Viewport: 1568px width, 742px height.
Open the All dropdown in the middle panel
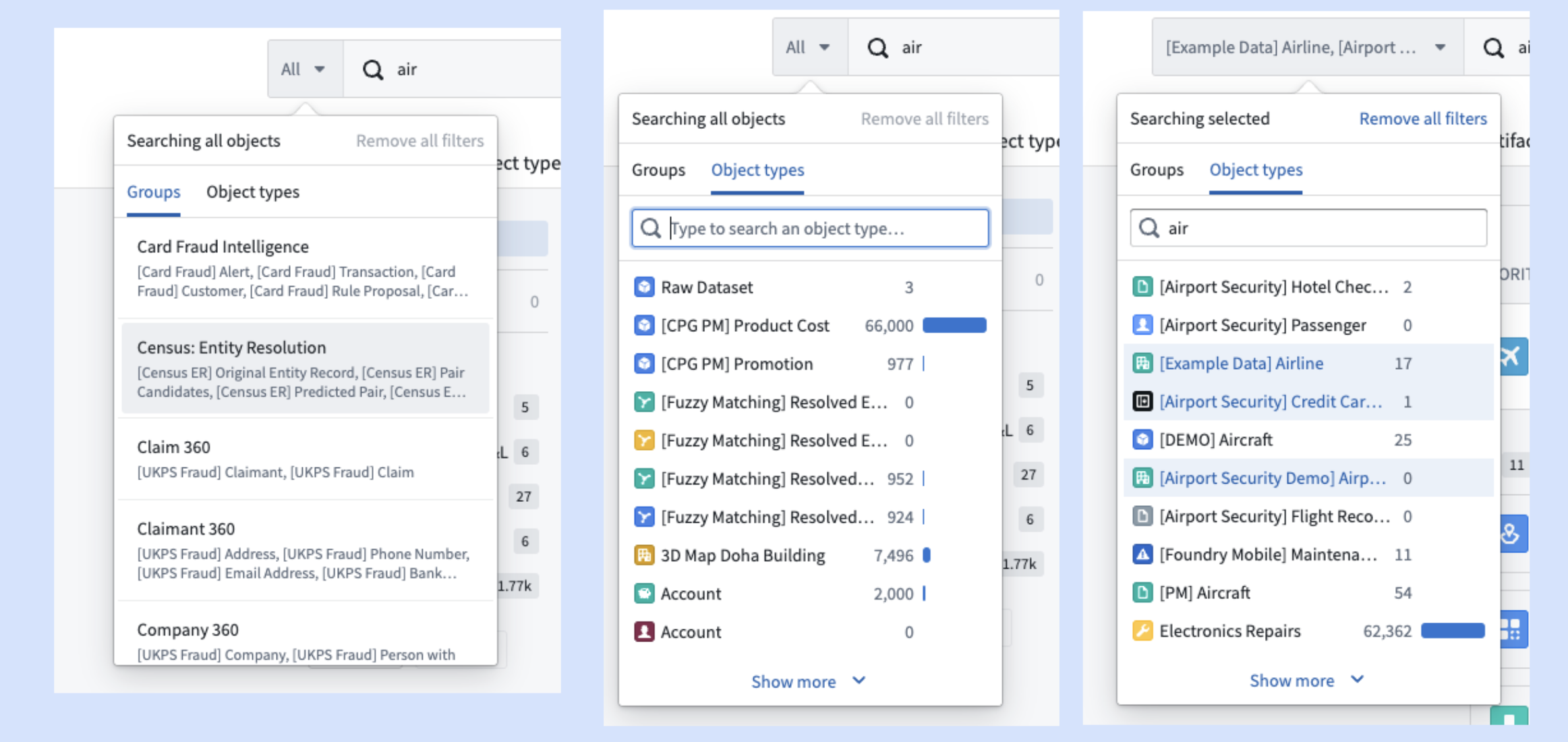[809, 47]
